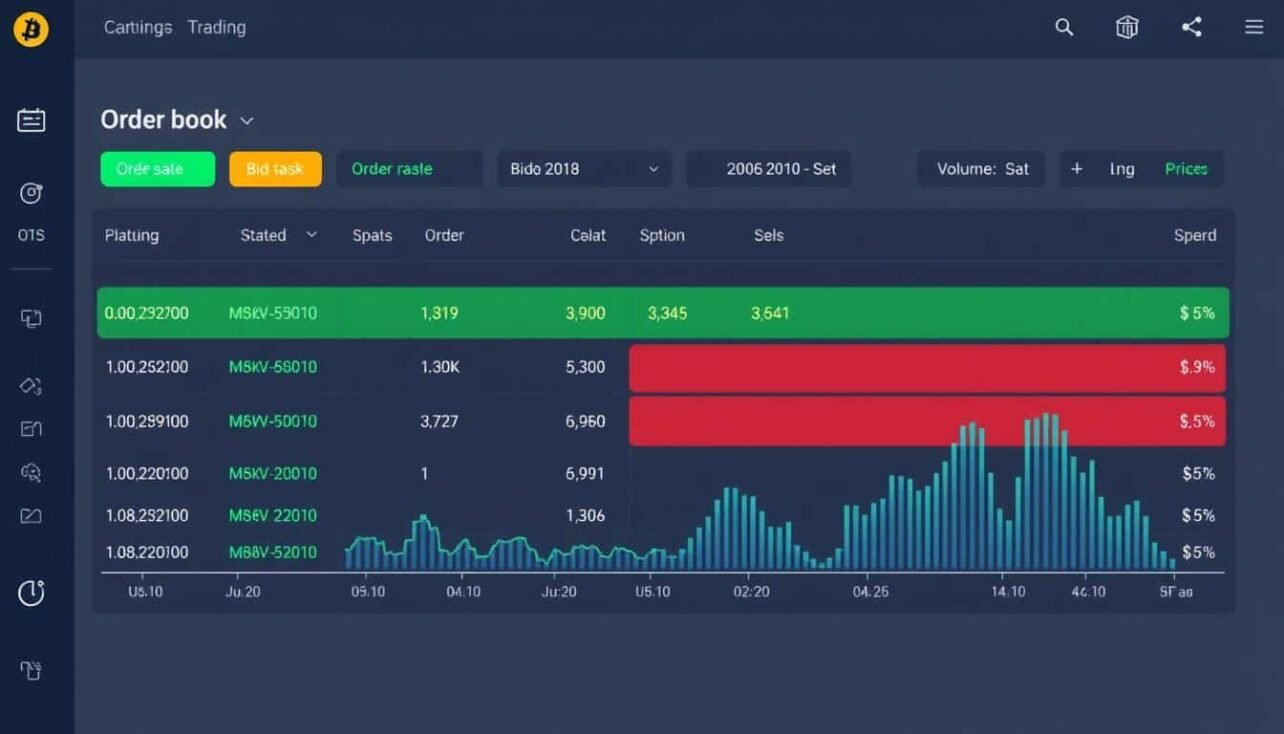Toggle the orange Bid task filter
1284x734 pixels.
(x=275, y=168)
